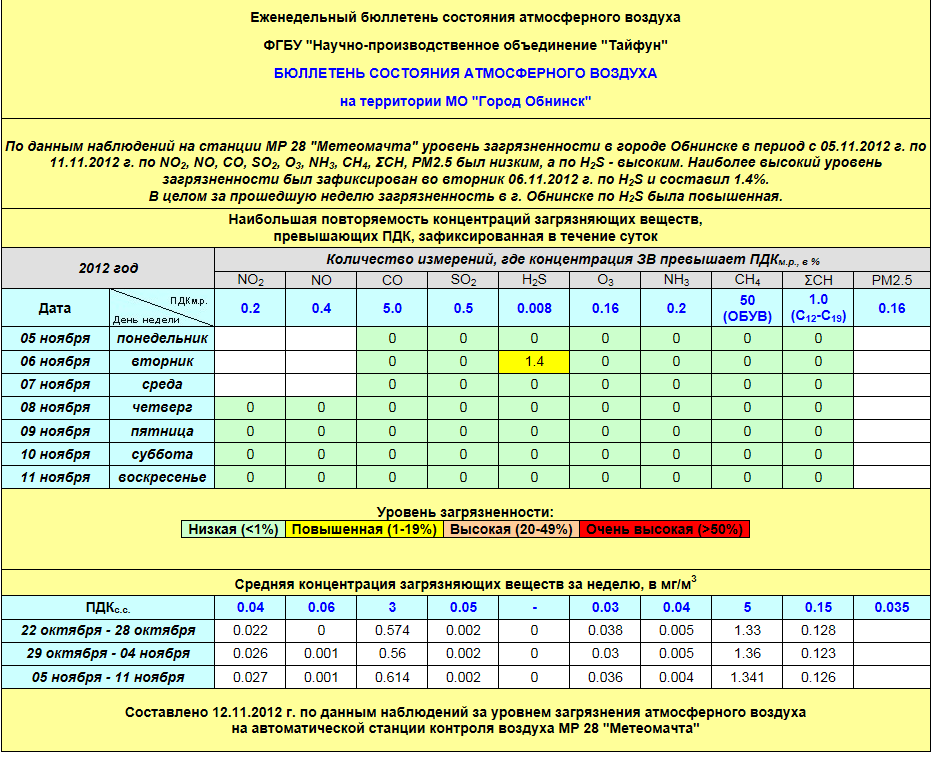Select the 'понедельник' weekday cell
Image resolution: width=932 pixels, height=758 pixels.
point(161,338)
